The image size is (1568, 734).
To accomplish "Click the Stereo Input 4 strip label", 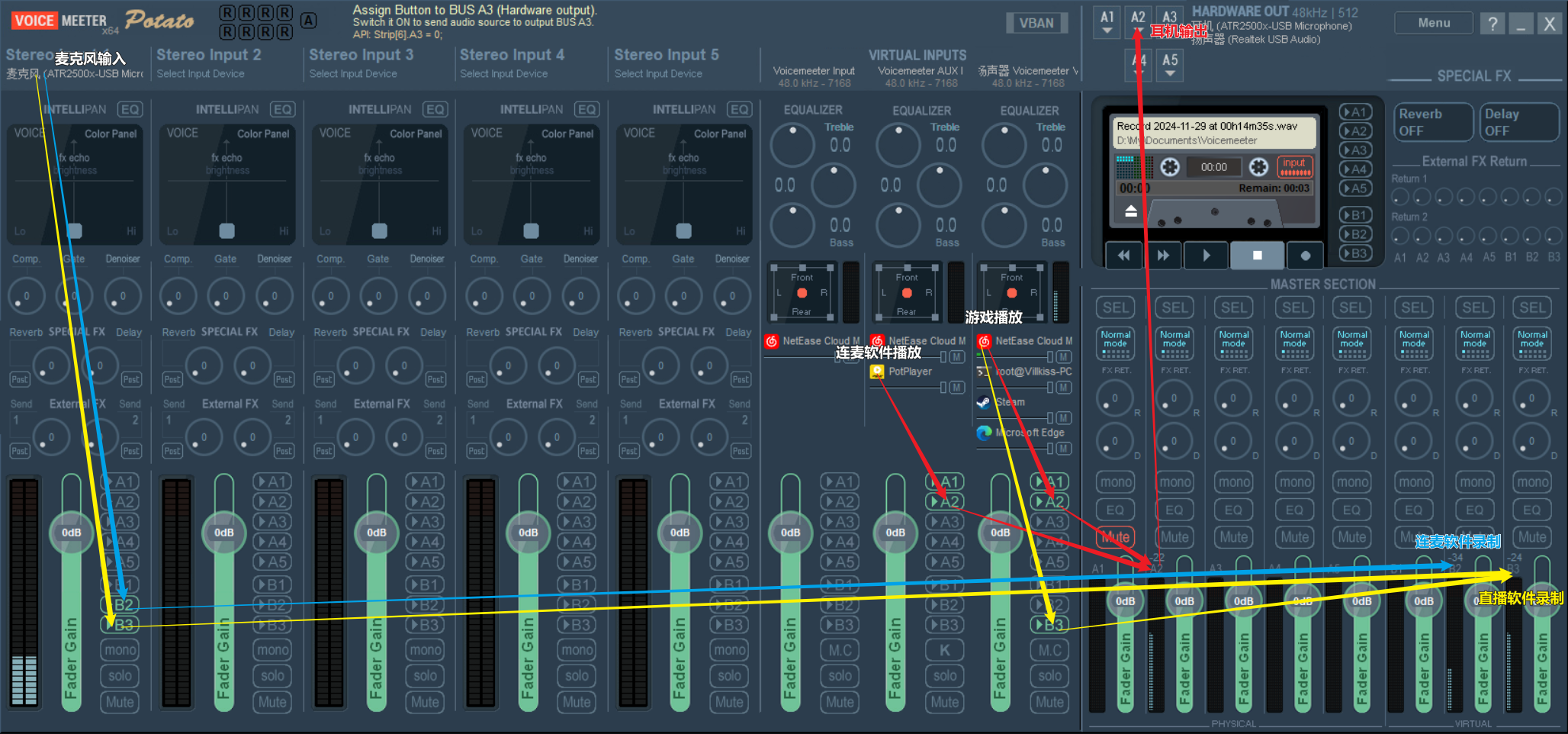I will pyautogui.click(x=512, y=55).
